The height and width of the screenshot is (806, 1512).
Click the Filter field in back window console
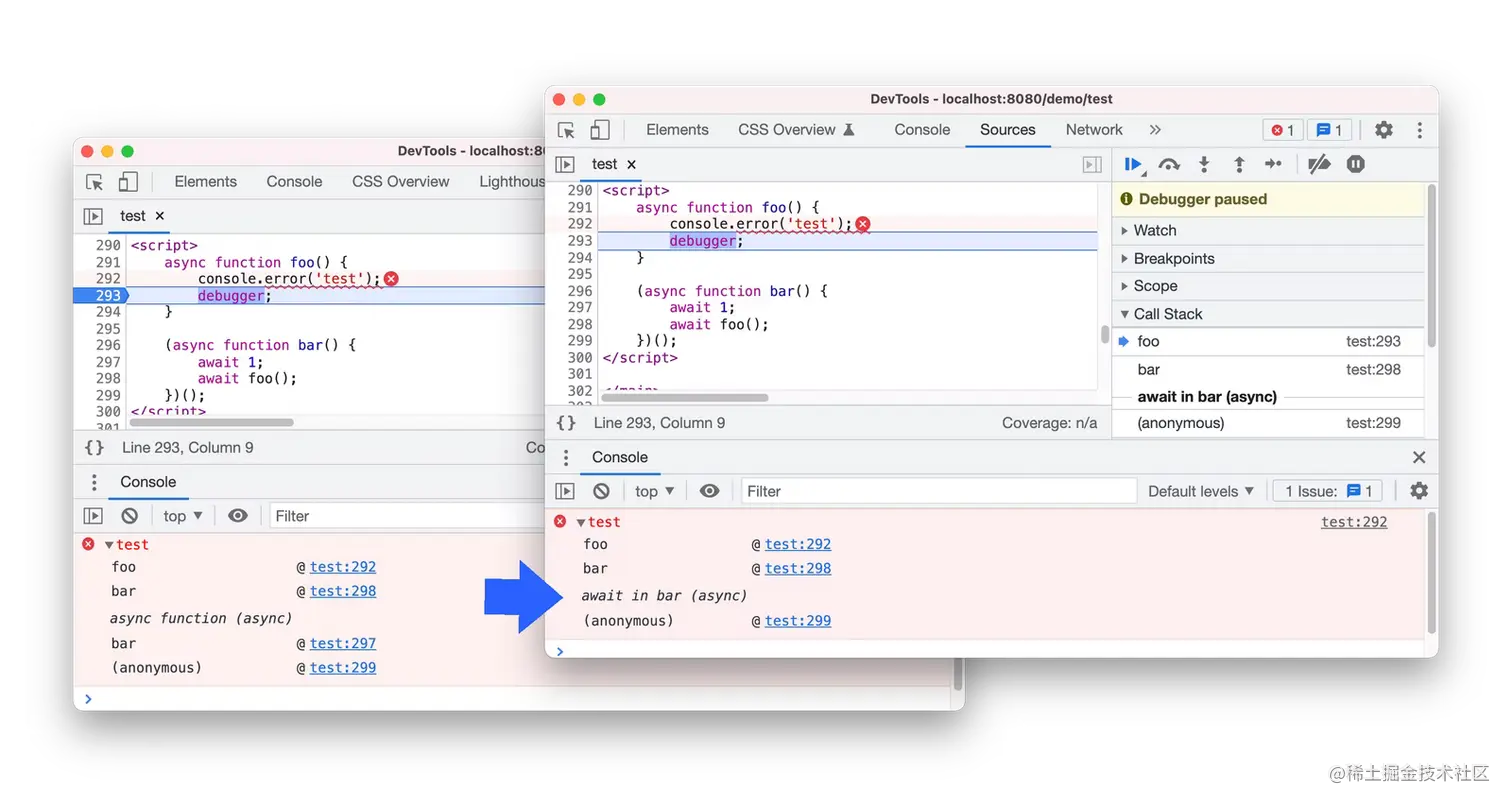pyautogui.click(x=408, y=516)
